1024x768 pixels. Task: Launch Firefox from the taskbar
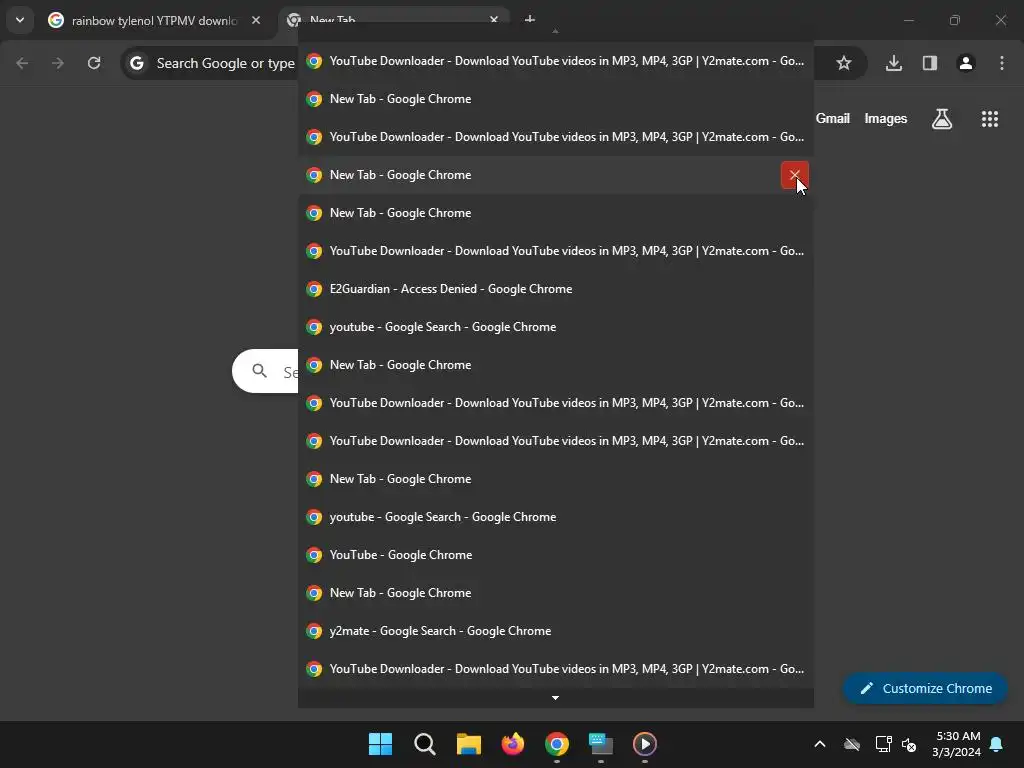pos(513,744)
